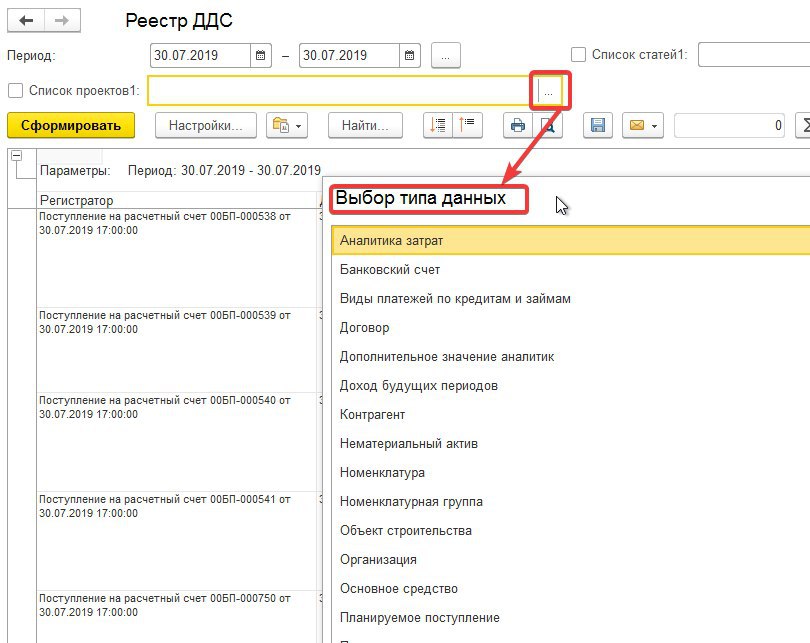
Task: Click the row Поступление на расчетный счет 00БП-000538
Action: [x=176, y=258]
